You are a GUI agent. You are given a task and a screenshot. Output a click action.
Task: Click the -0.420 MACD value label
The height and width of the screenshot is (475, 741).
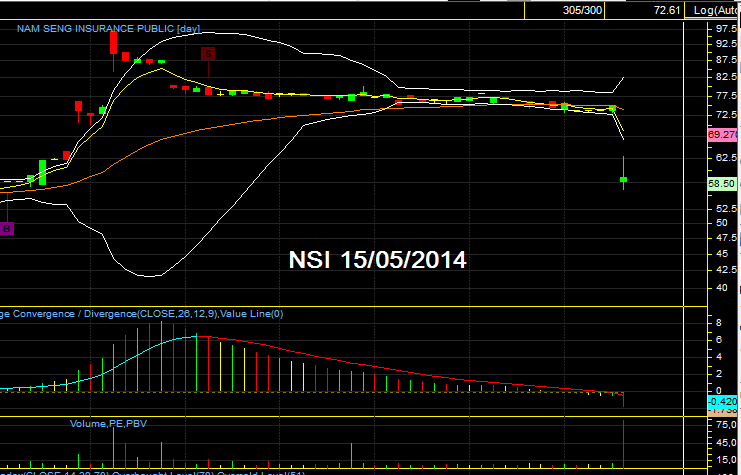[x=723, y=402]
